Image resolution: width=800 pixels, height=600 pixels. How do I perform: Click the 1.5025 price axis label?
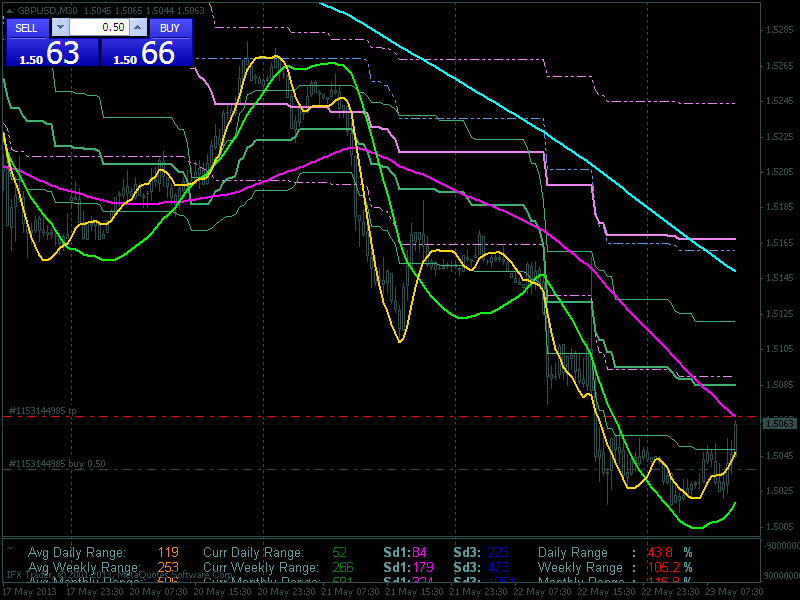(780, 491)
